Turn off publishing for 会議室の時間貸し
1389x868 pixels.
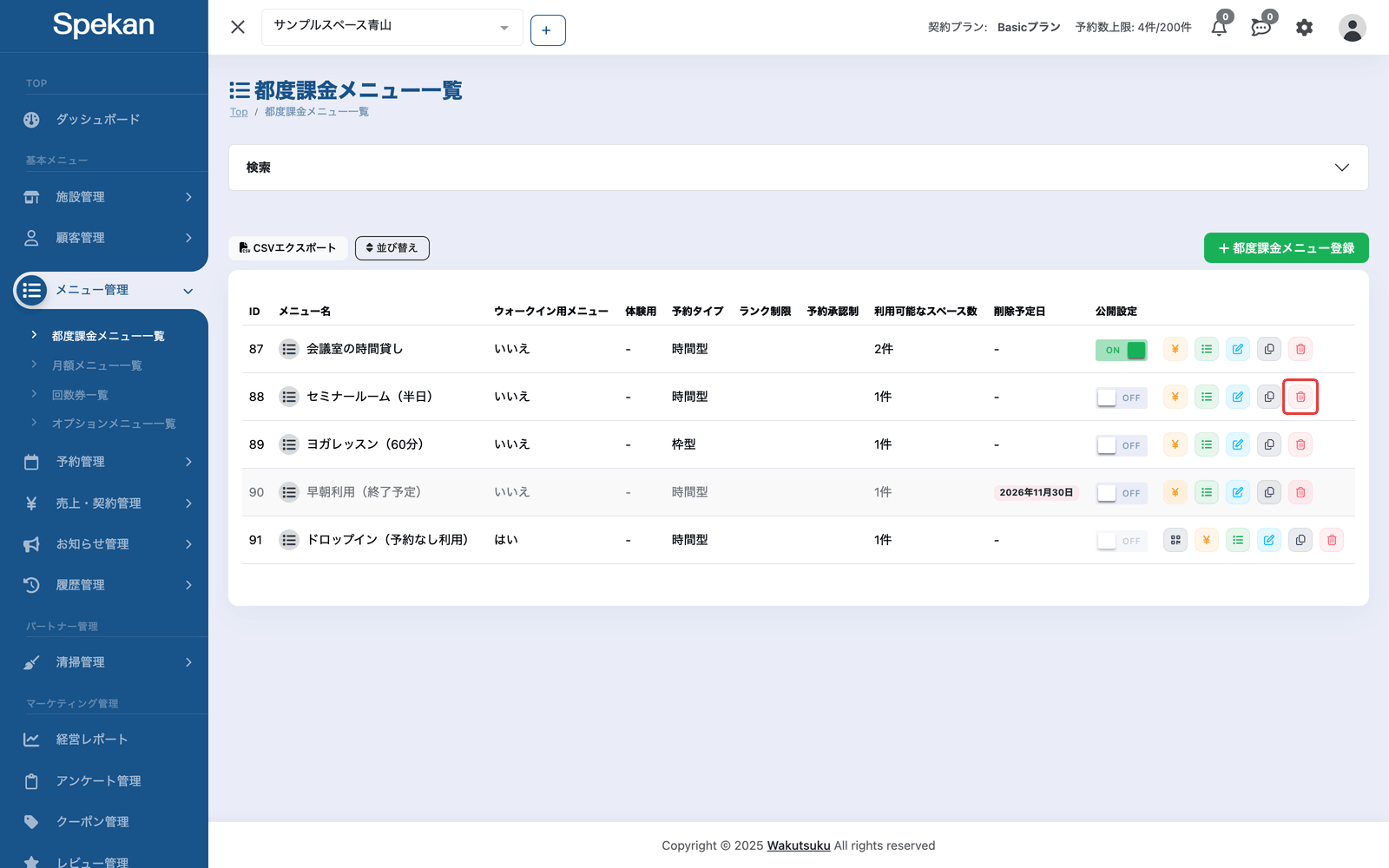[1122, 350]
